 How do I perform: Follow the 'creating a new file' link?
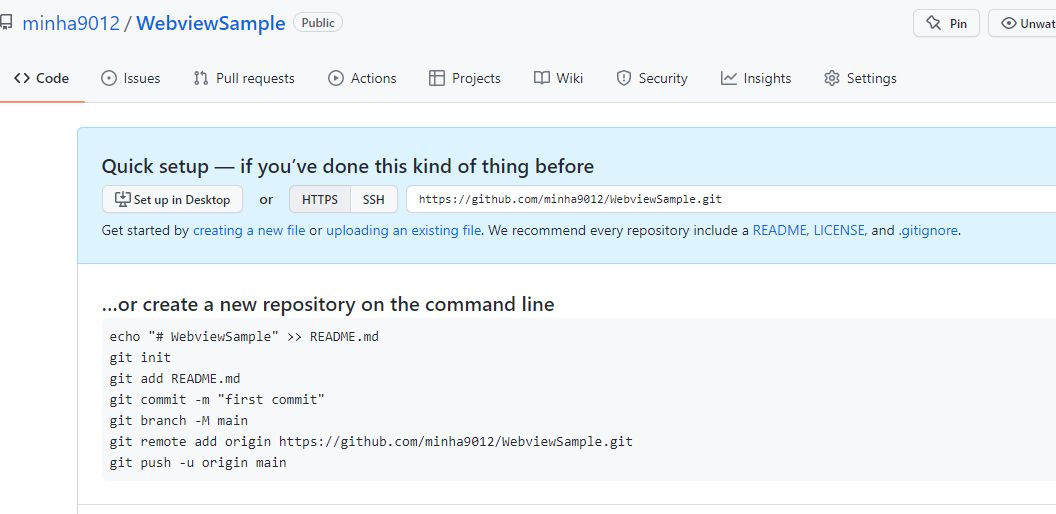coord(249,230)
